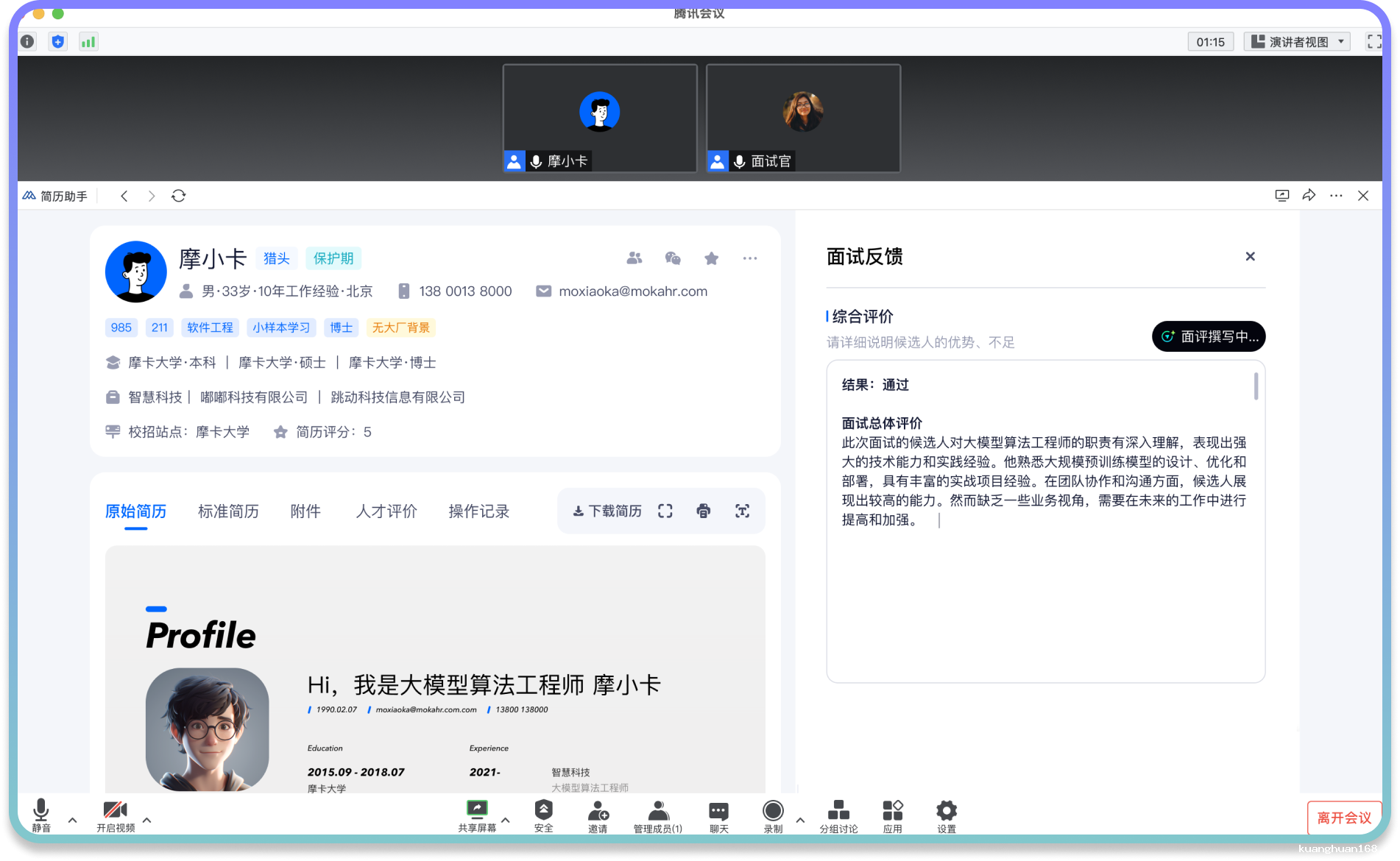The width and height of the screenshot is (1400, 861).
Task: Click 离开会议 to leave meeting
Action: pyautogui.click(x=1344, y=818)
